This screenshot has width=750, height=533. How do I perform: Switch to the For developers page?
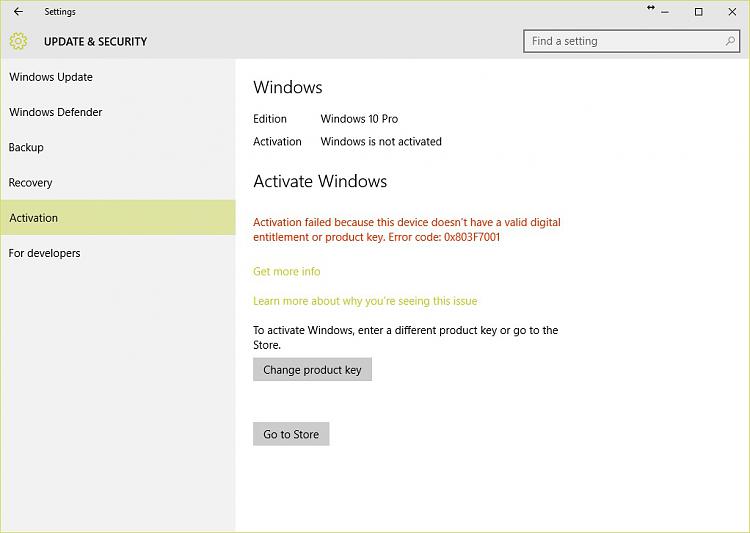(x=44, y=253)
